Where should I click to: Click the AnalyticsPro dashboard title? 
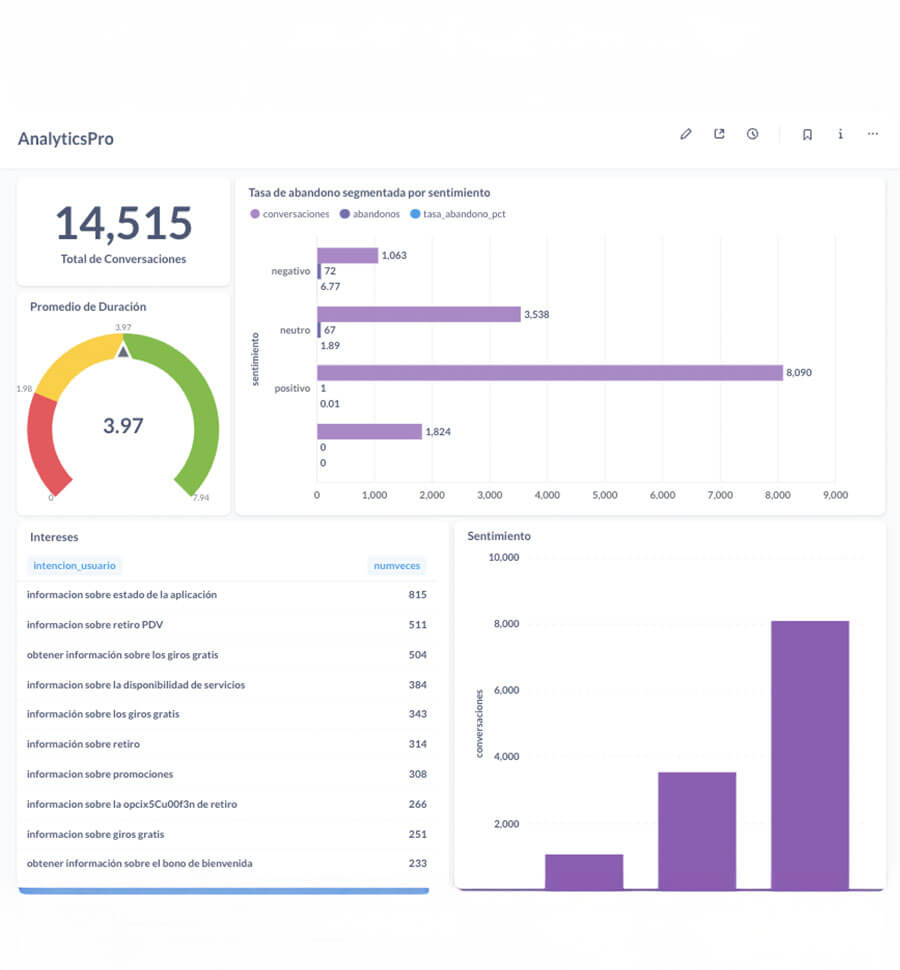[66, 139]
